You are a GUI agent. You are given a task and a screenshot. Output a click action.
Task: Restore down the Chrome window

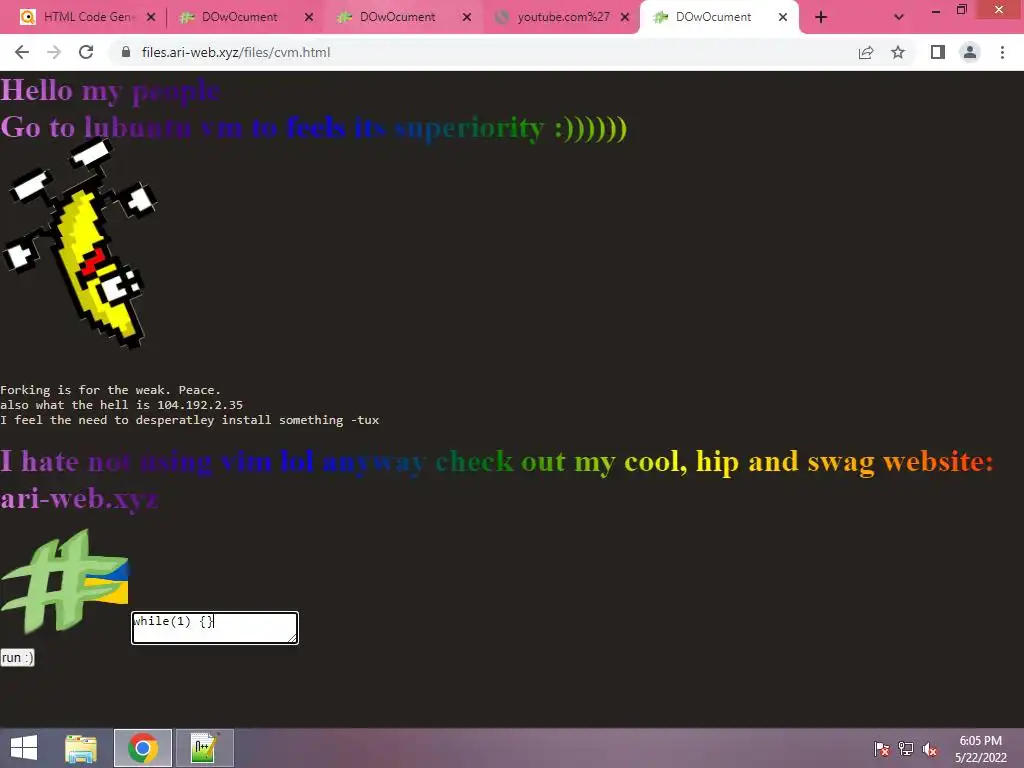(x=962, y=9)
